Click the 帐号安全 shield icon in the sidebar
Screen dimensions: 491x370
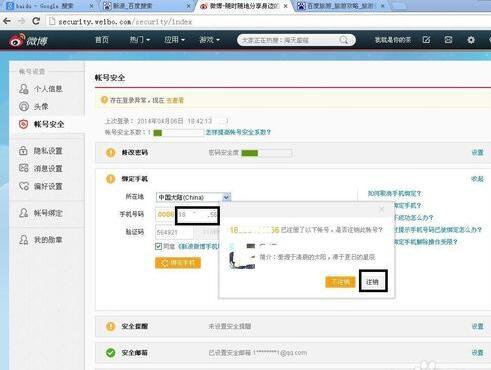23,124
